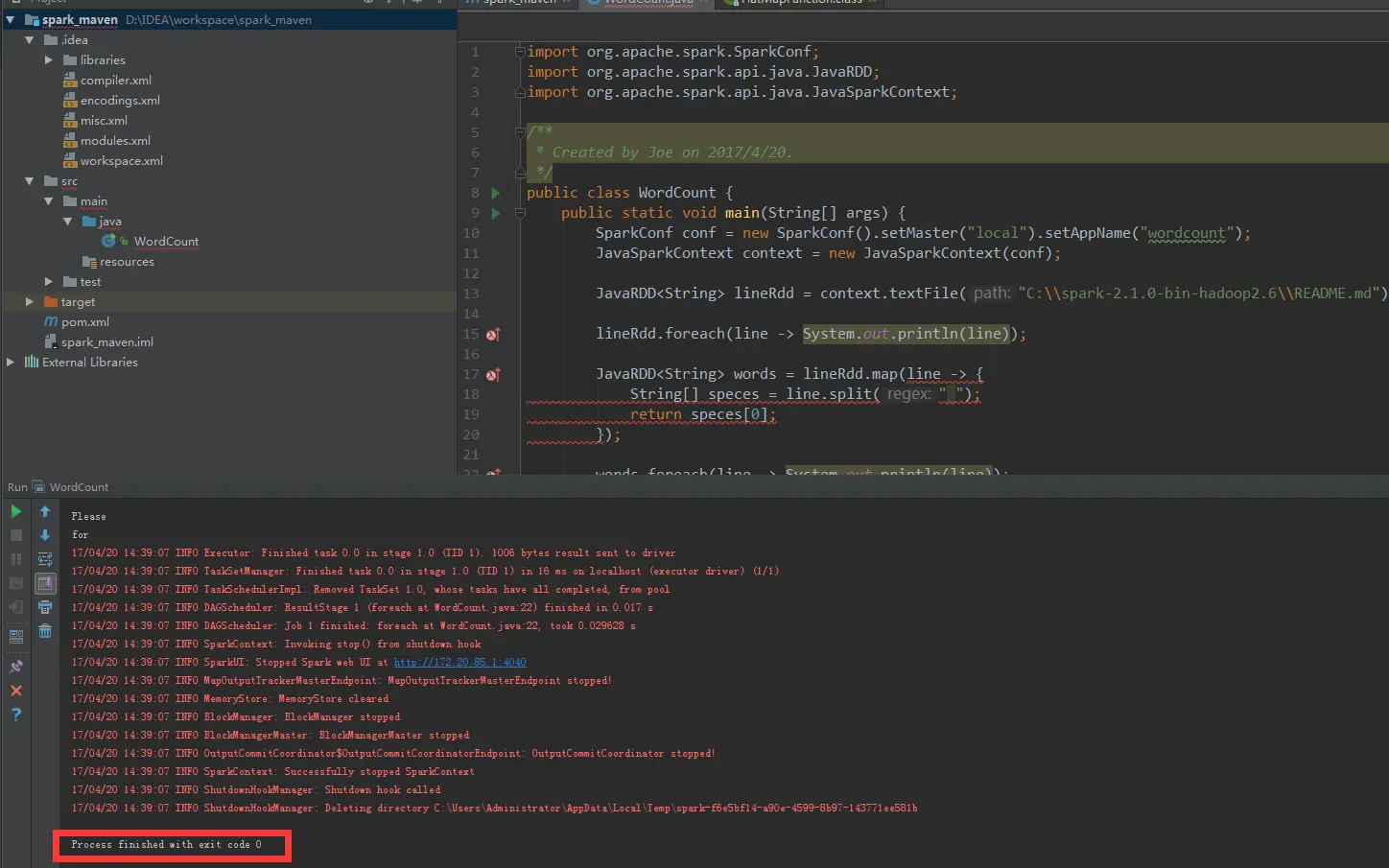Rerun WordCount with the green play icon

point(16,511)
